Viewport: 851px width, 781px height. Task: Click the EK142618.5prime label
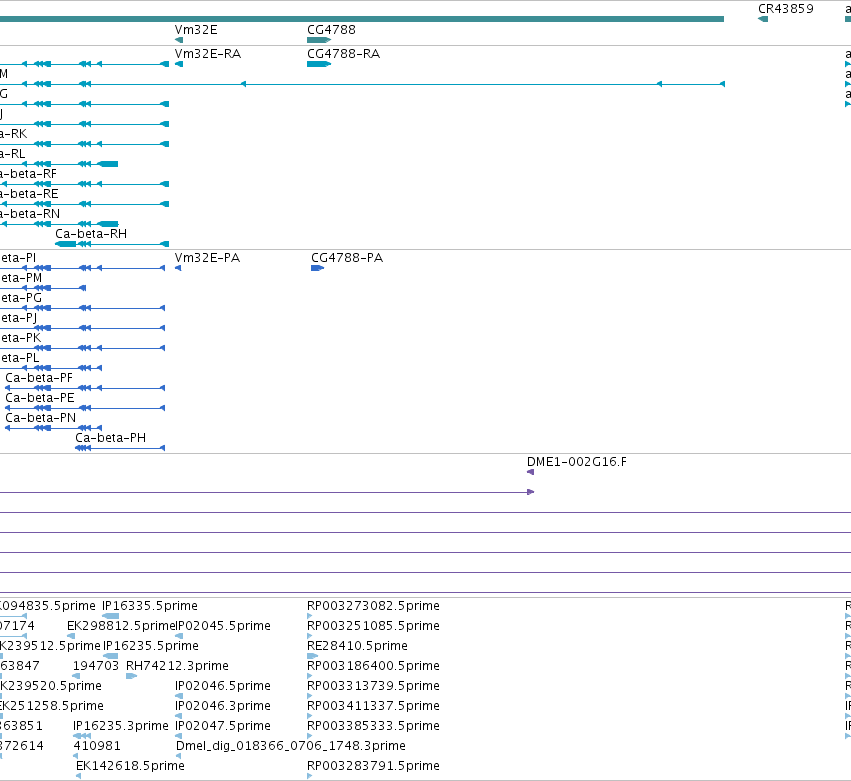[x=130, y=766]
